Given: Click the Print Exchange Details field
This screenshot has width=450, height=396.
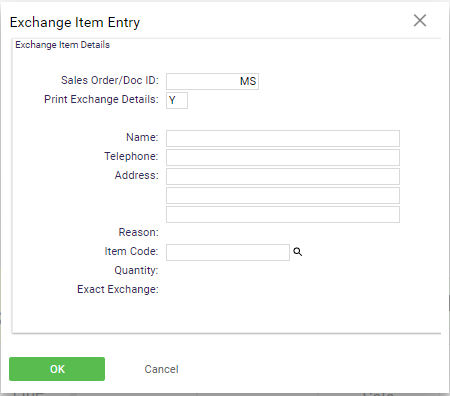Looking at the screenshot, I should [x=177, y=100].
